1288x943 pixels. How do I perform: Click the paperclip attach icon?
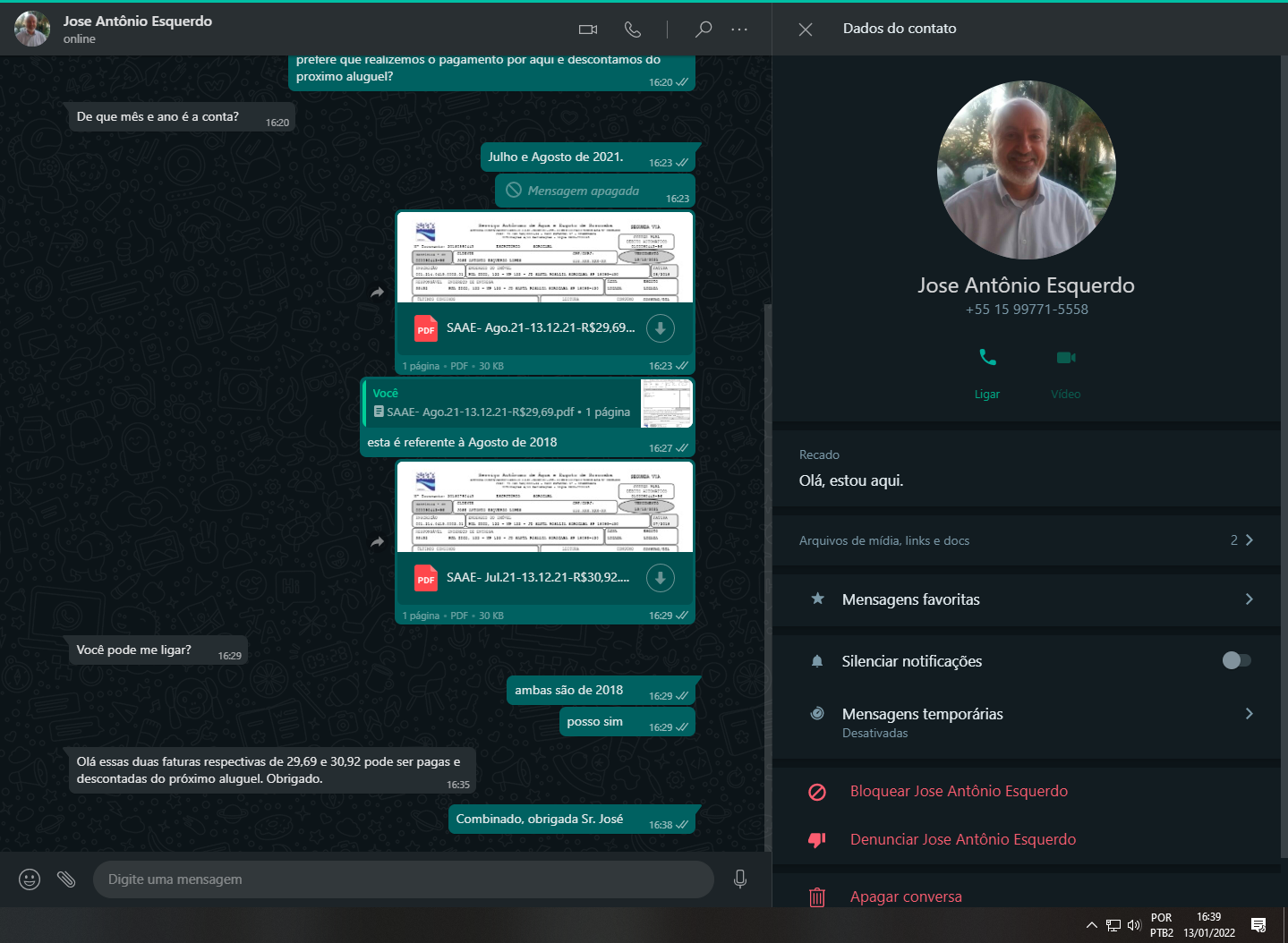coord(66,879)
